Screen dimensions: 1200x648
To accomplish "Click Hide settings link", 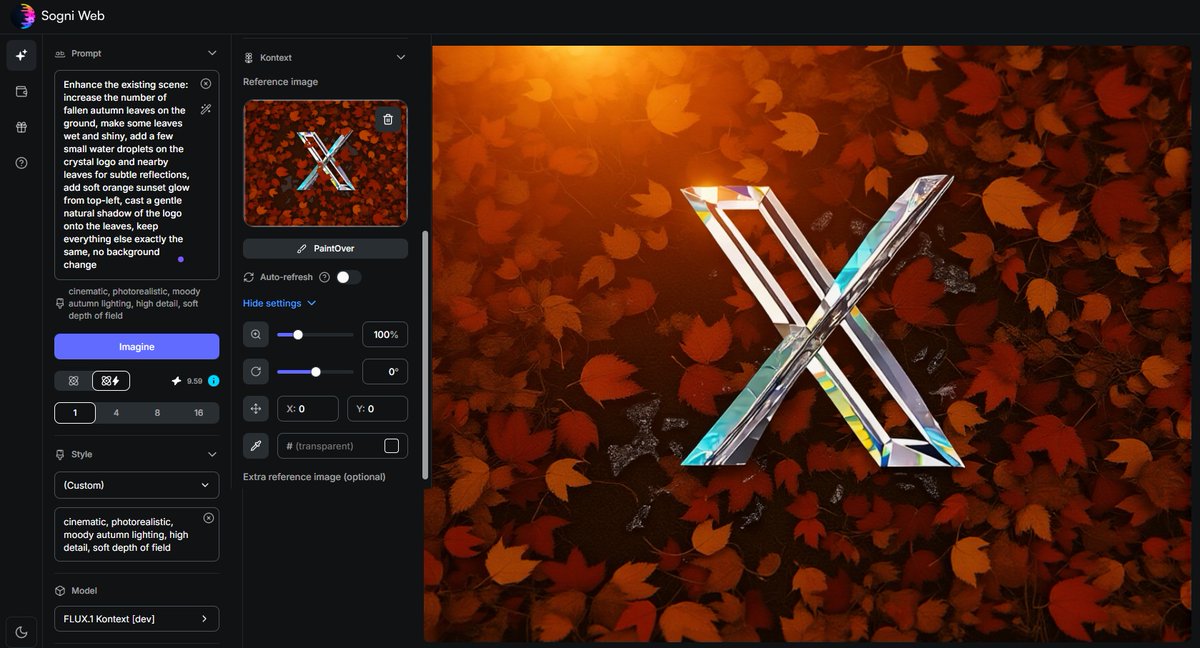I will (279, 303).
